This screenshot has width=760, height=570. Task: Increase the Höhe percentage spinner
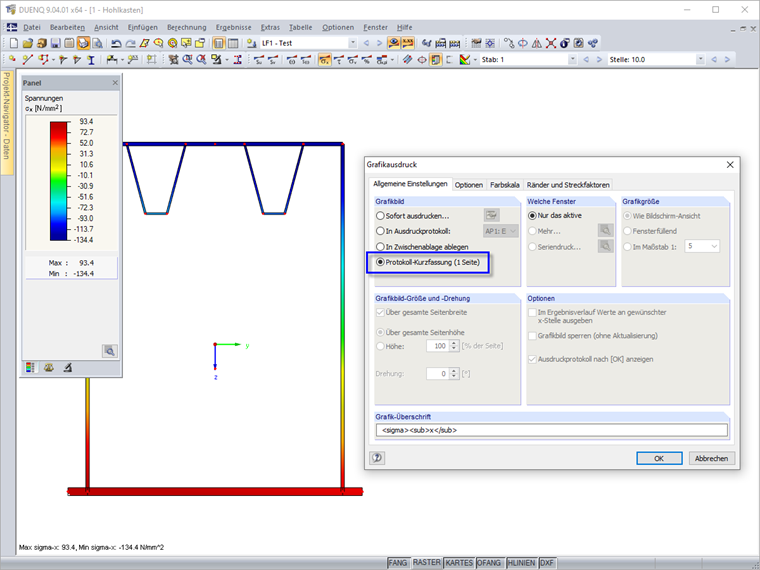pos(454,343)
